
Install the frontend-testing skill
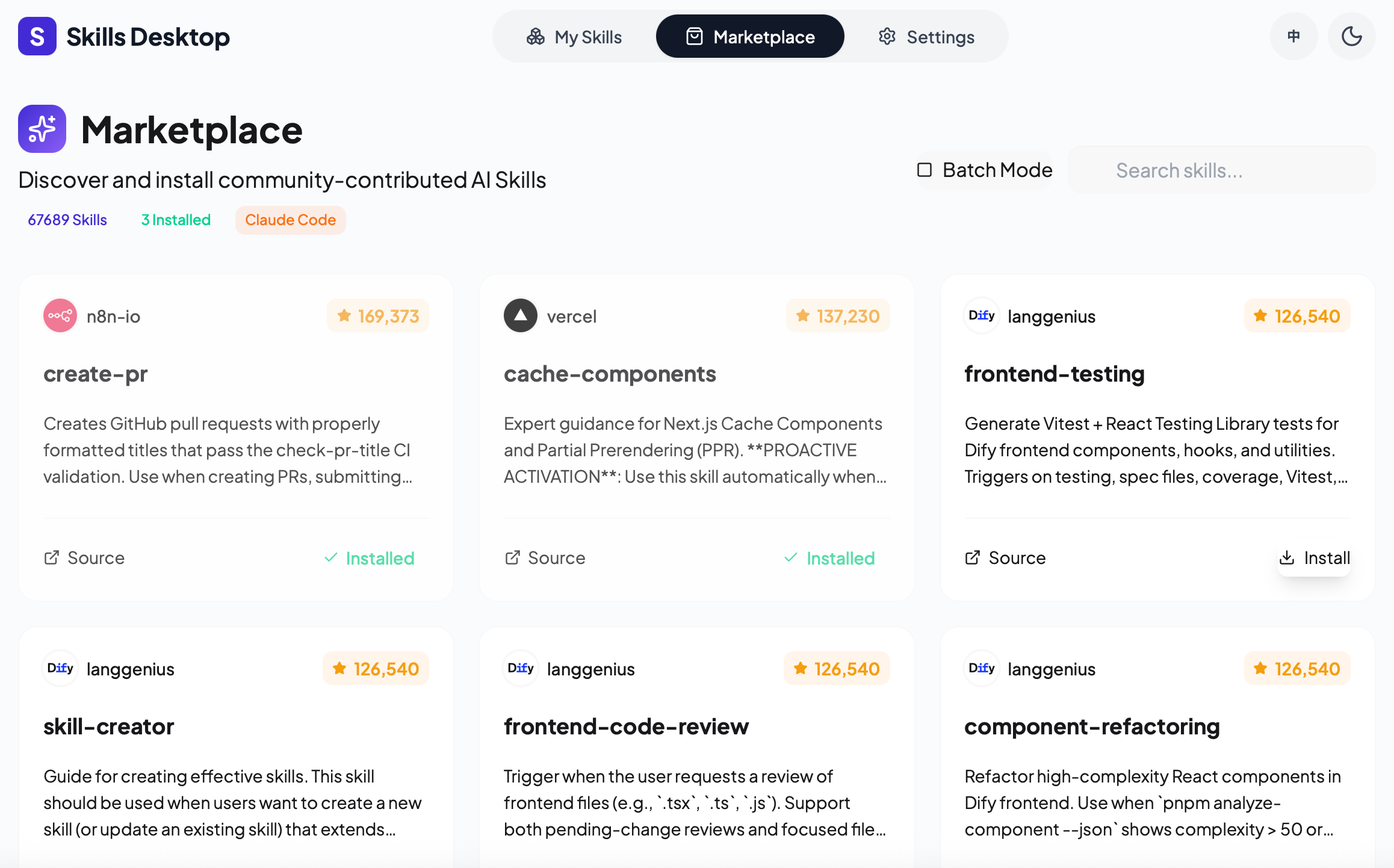pyautogui.click(x=1315, y=558)
